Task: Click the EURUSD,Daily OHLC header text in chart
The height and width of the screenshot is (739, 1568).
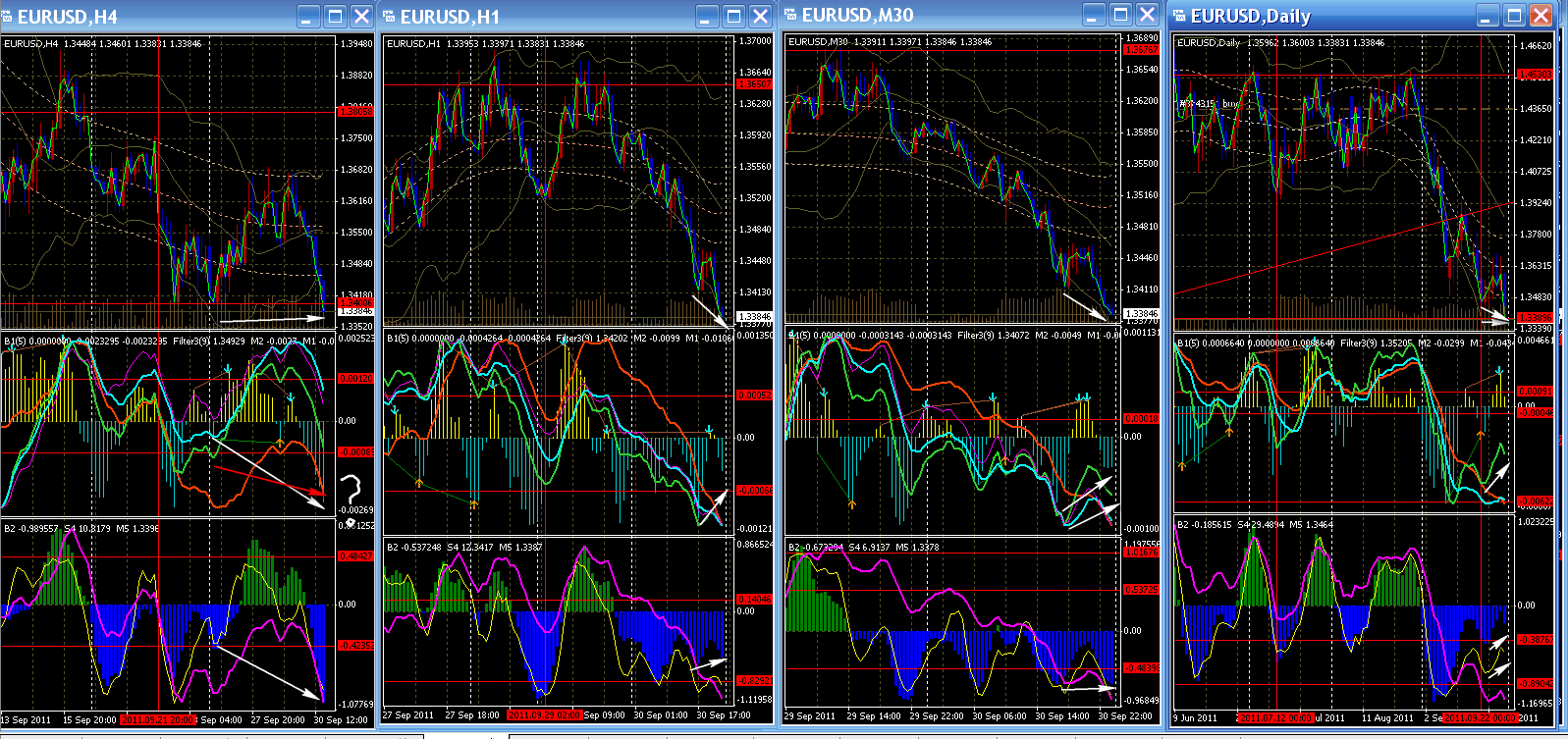Action: pyautogui.click(x=1280, y=43)
